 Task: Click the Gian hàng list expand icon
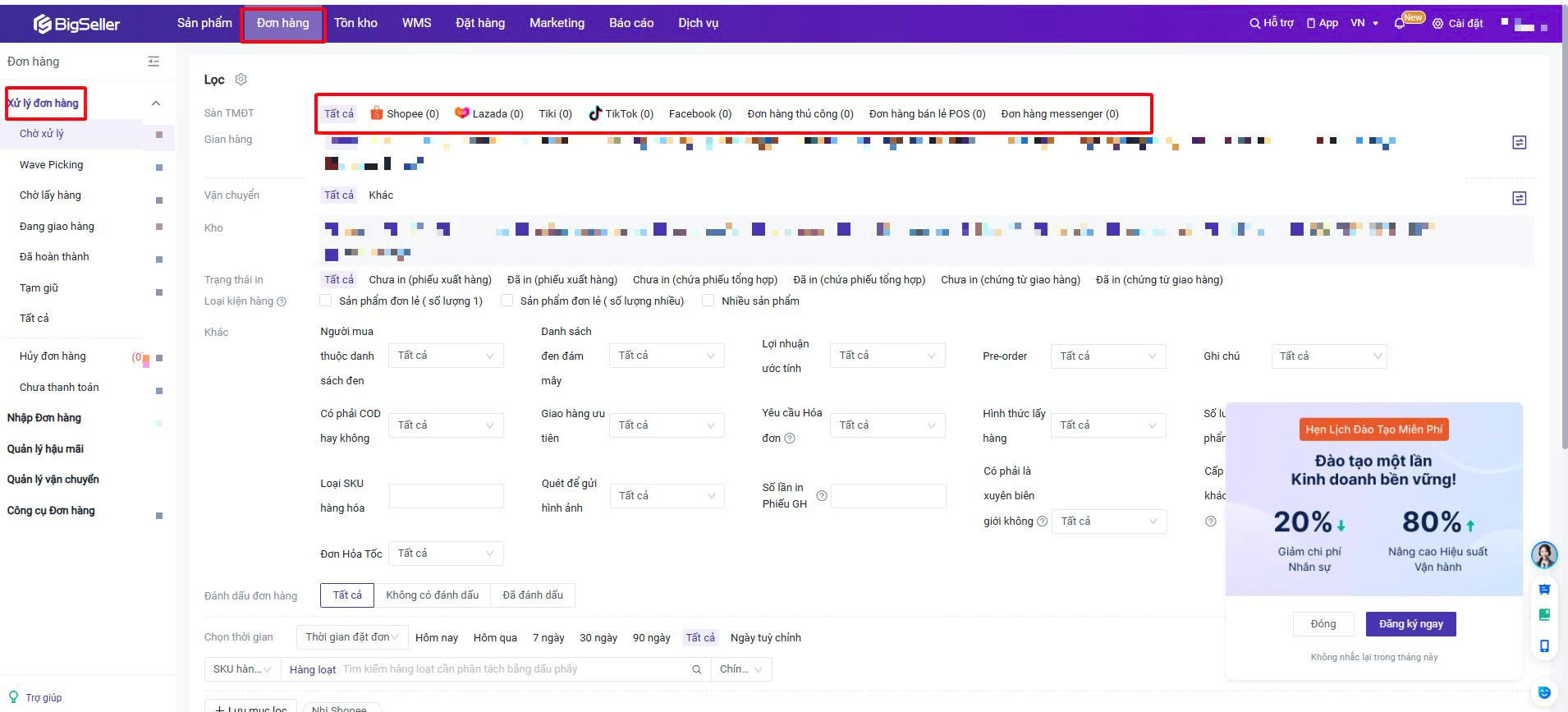[x=1519, y=143]
